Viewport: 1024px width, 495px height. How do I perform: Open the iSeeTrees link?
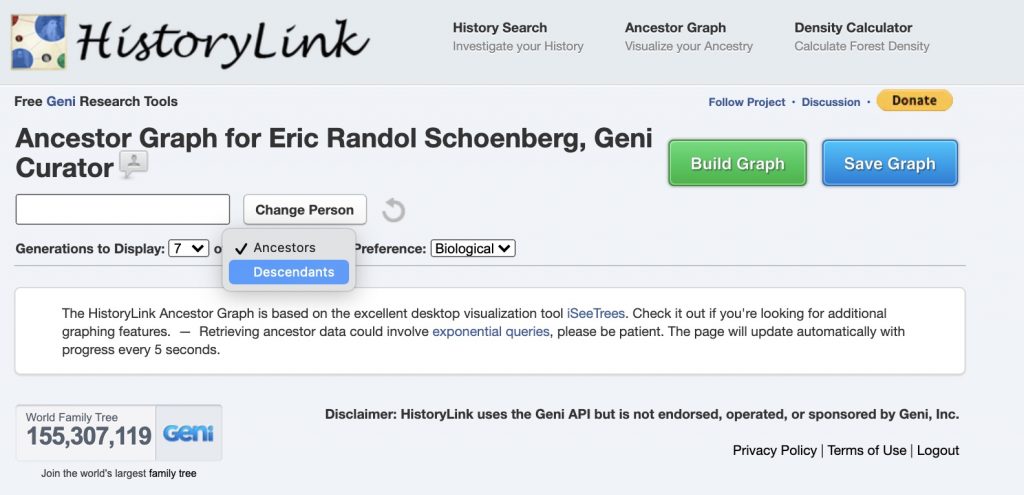click(x=596, y=313)
